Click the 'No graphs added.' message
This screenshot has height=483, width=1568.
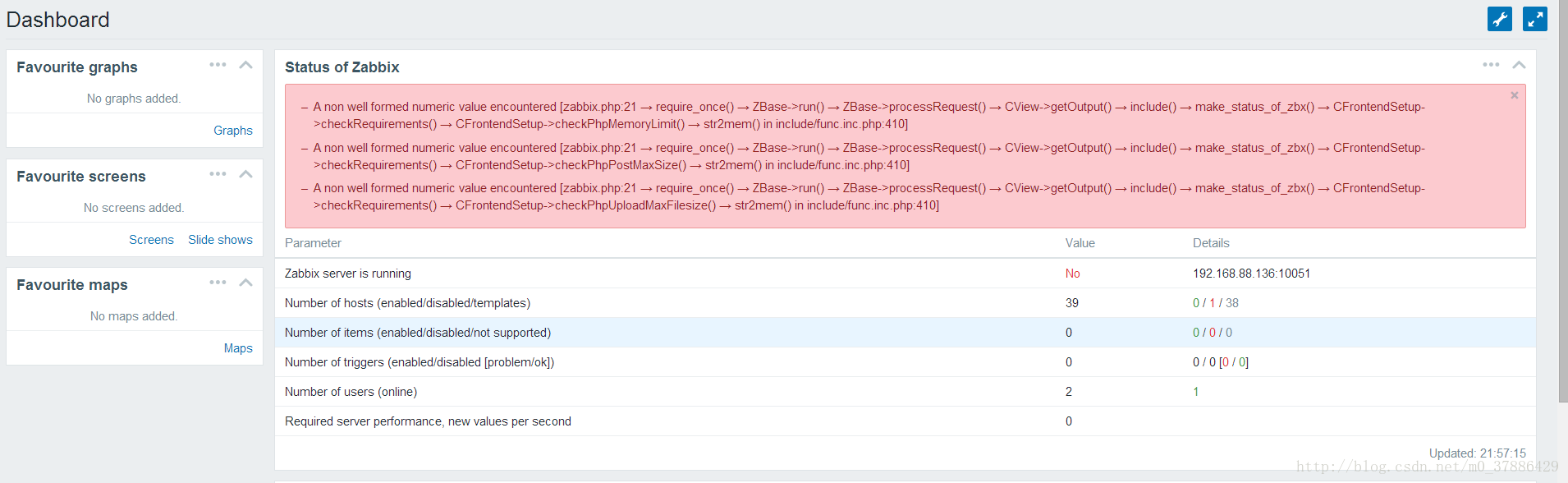(x=134, y=99)
